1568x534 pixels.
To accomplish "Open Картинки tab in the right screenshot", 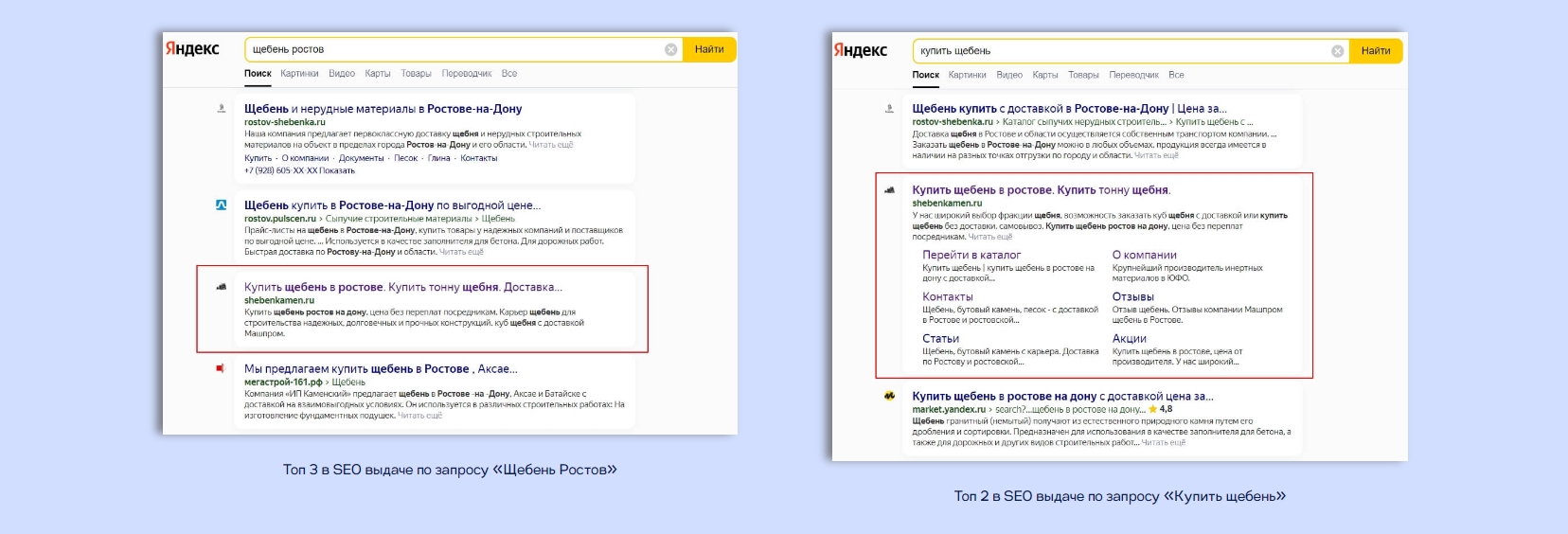I will point(967,75).
